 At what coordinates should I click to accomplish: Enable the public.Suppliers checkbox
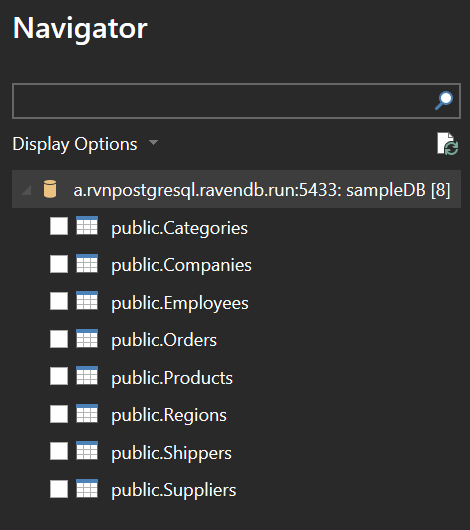pyautogui.click(x=59, y=489)
